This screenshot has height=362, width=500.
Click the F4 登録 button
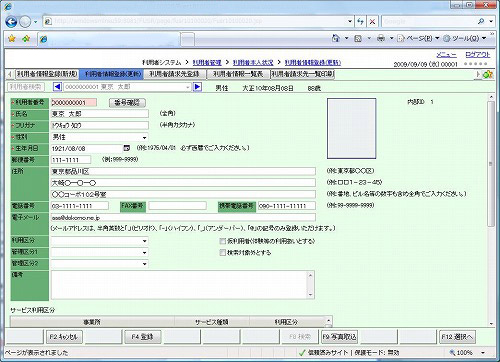pyautogui.click(x=142, y=337)
